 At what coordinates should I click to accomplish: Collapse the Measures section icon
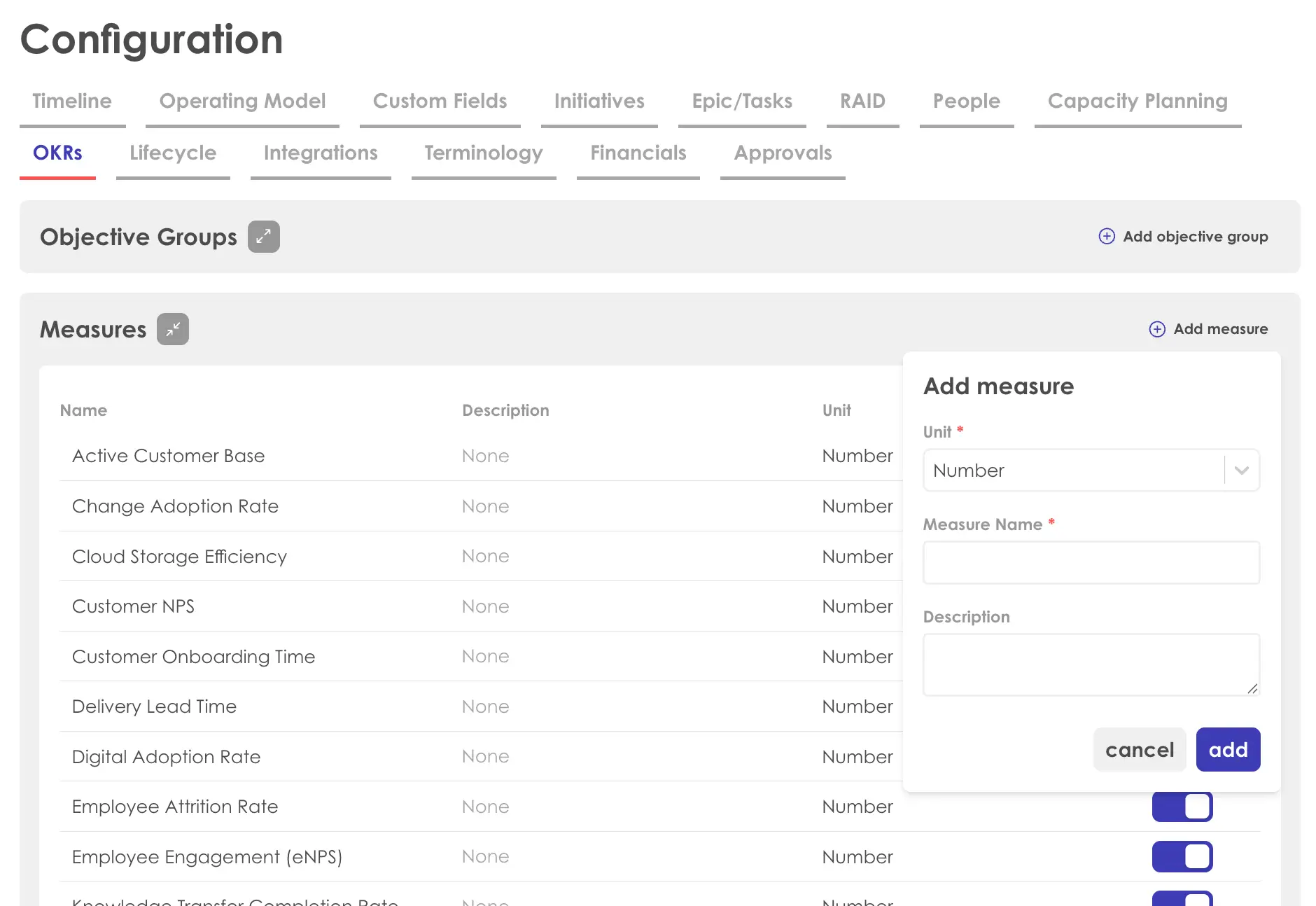click(173, 329)
